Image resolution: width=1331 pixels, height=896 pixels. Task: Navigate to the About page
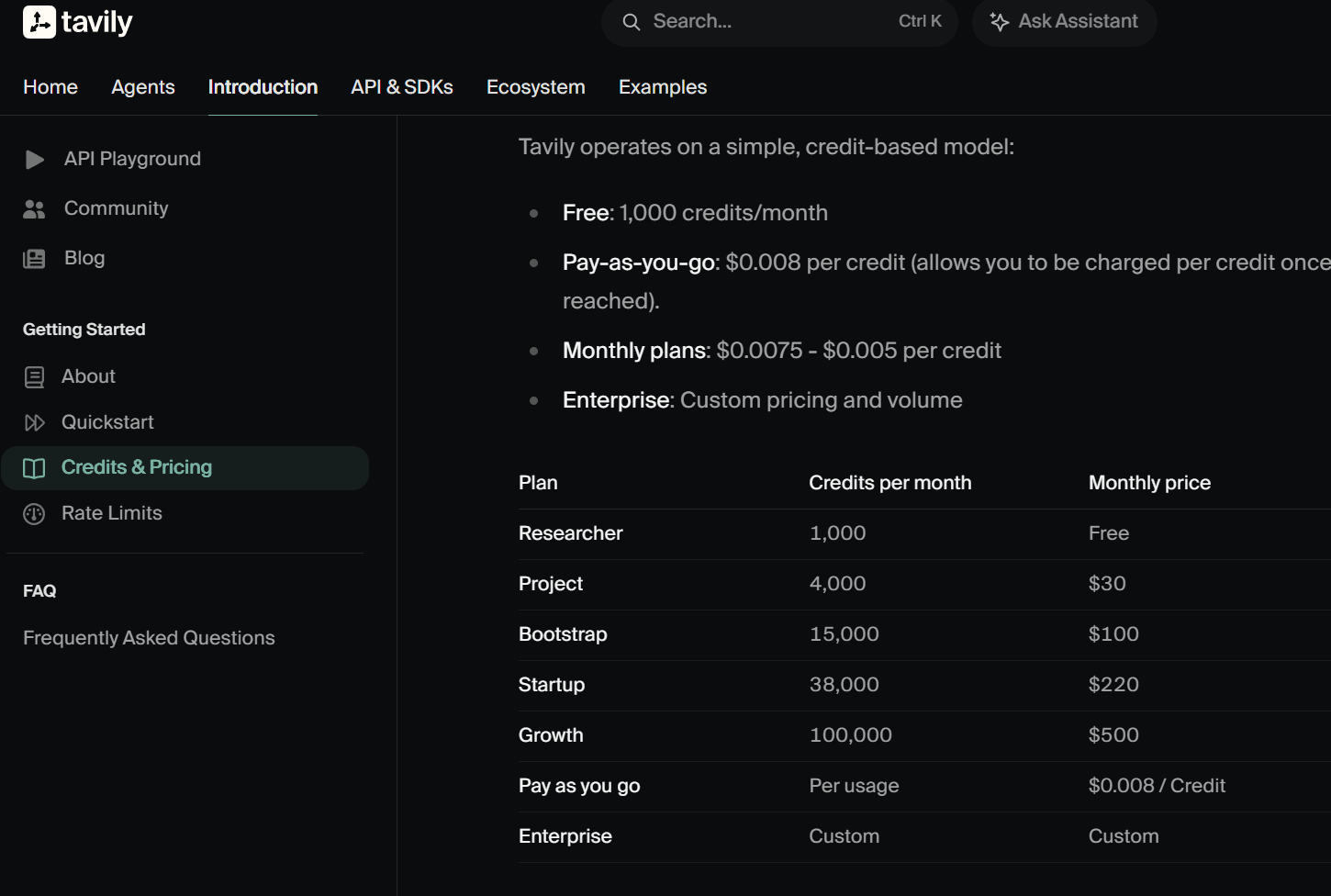[x=88, y=376]
